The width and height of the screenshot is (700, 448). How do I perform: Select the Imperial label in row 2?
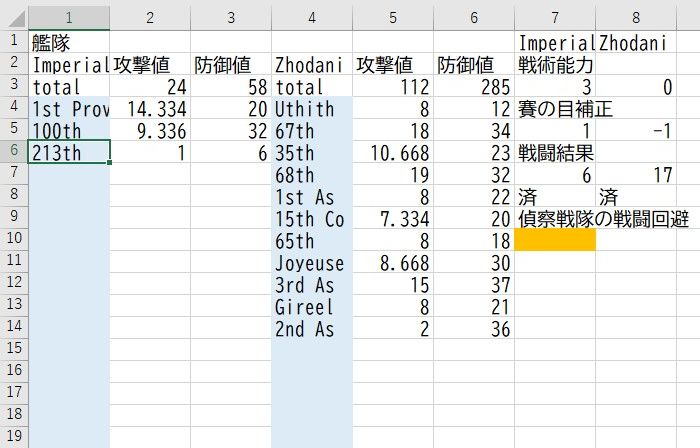coord(69,64)
